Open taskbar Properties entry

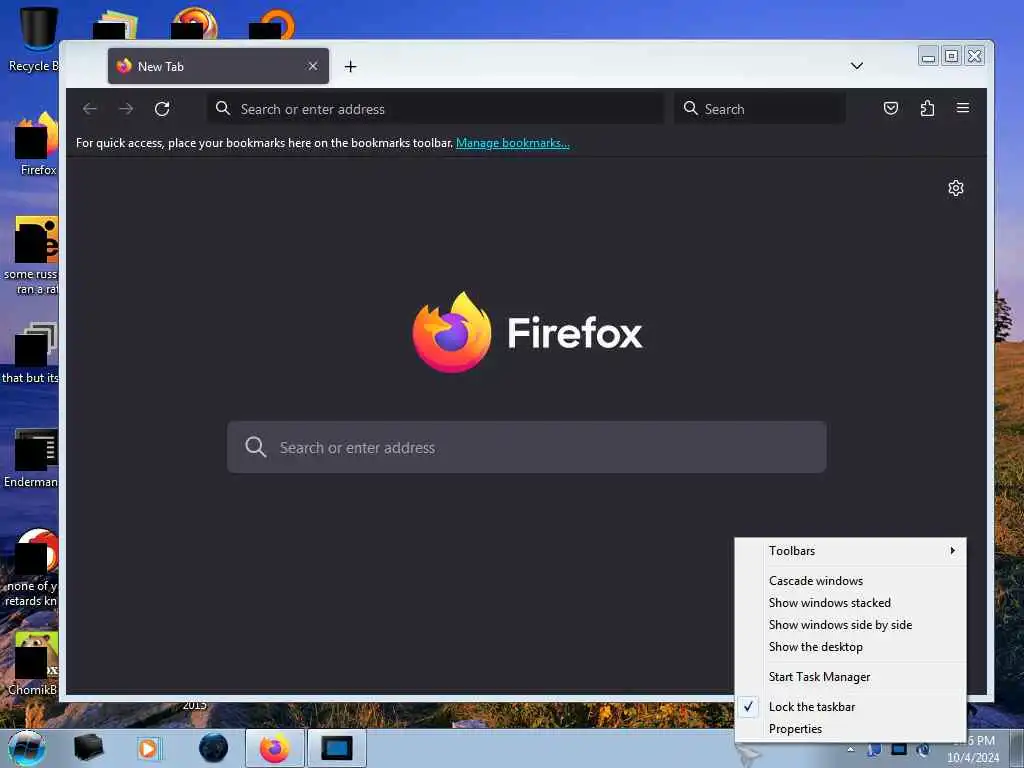pyautogui.click(x=850, y=729)
